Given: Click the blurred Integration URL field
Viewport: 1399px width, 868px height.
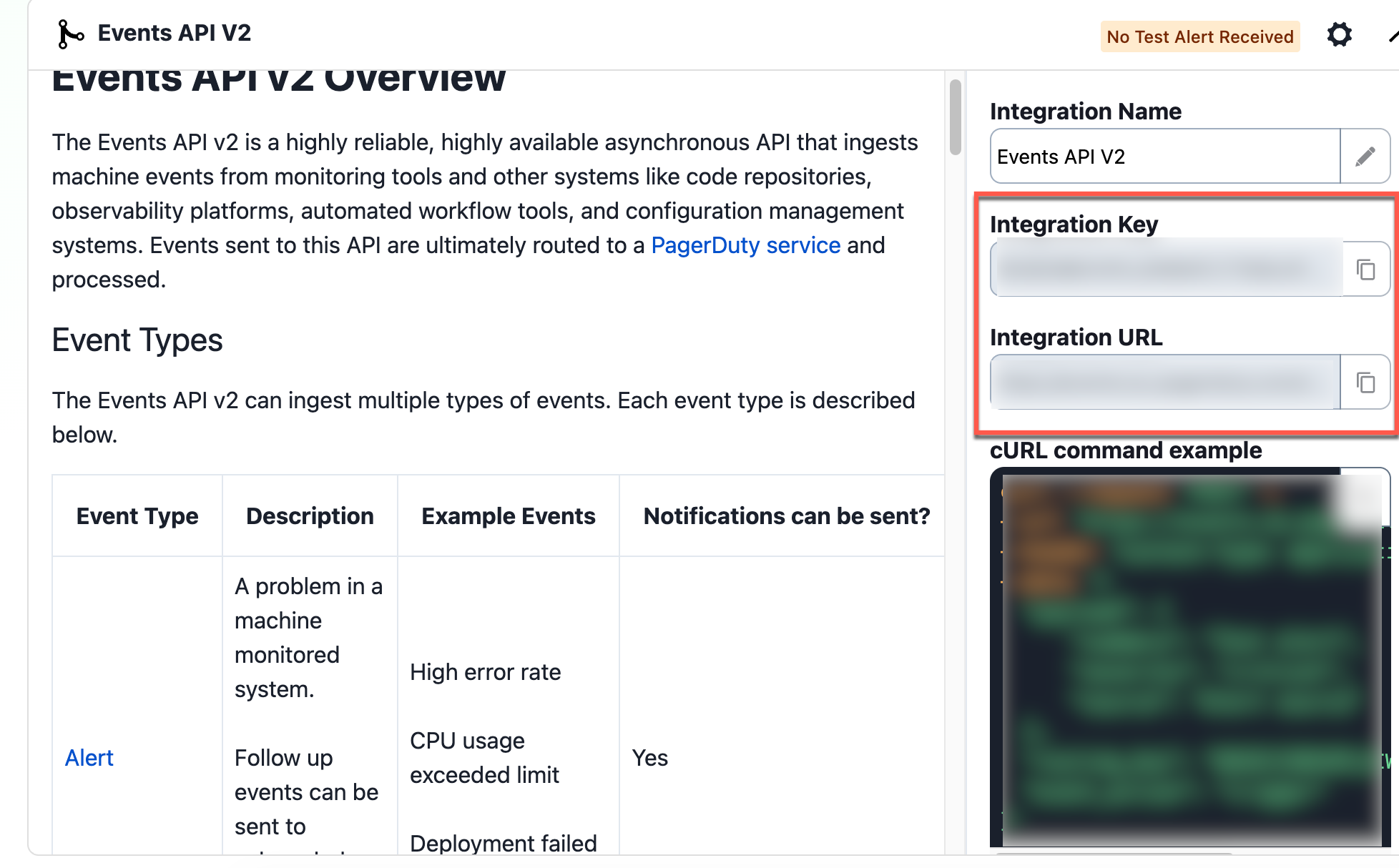Looking at the screenshot, I should pyautogui.click(x=1165, y=383).
